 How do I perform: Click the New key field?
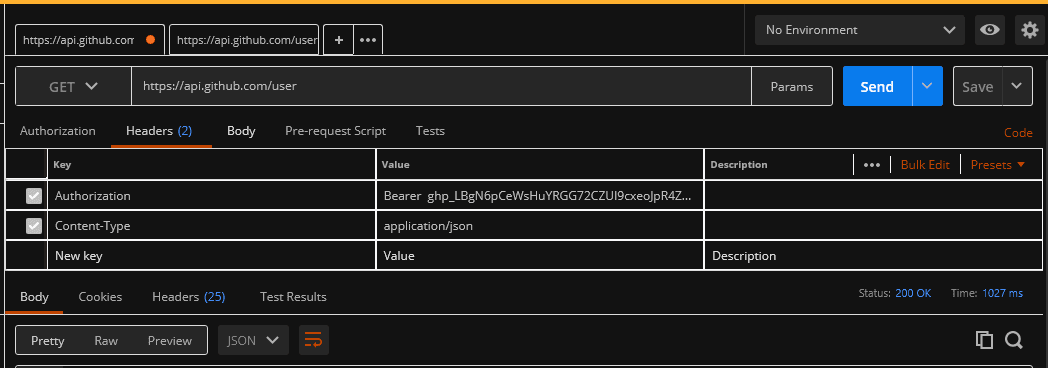tap(211, 256)
